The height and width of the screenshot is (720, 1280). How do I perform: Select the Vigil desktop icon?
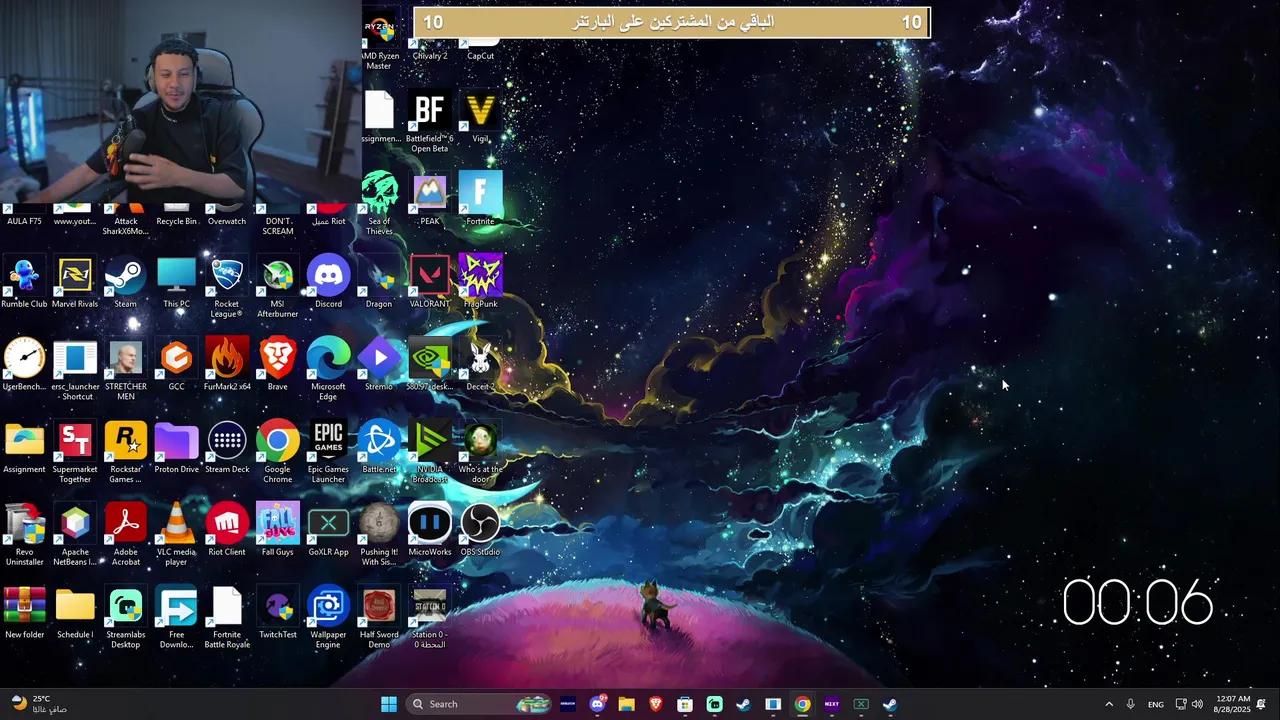(x=480, y=117)
